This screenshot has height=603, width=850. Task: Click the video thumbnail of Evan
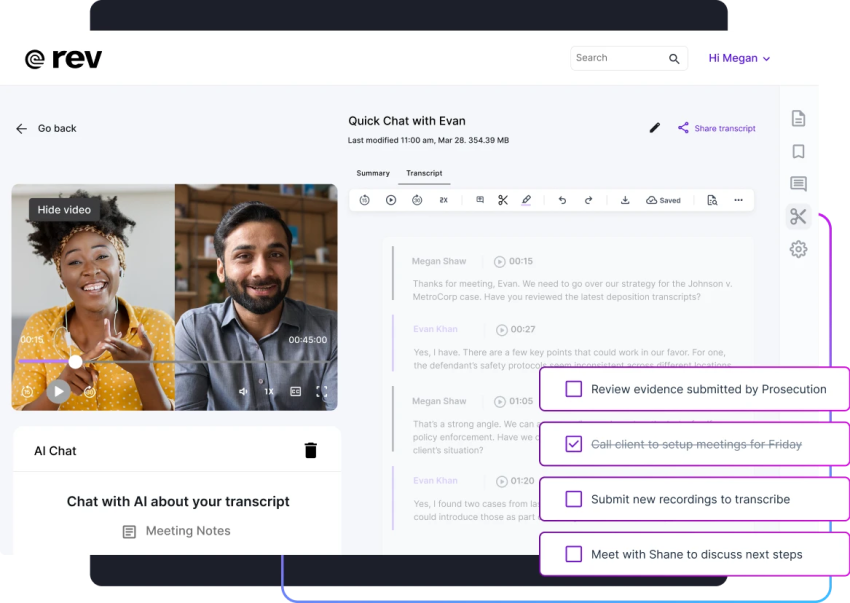[256, 297]
